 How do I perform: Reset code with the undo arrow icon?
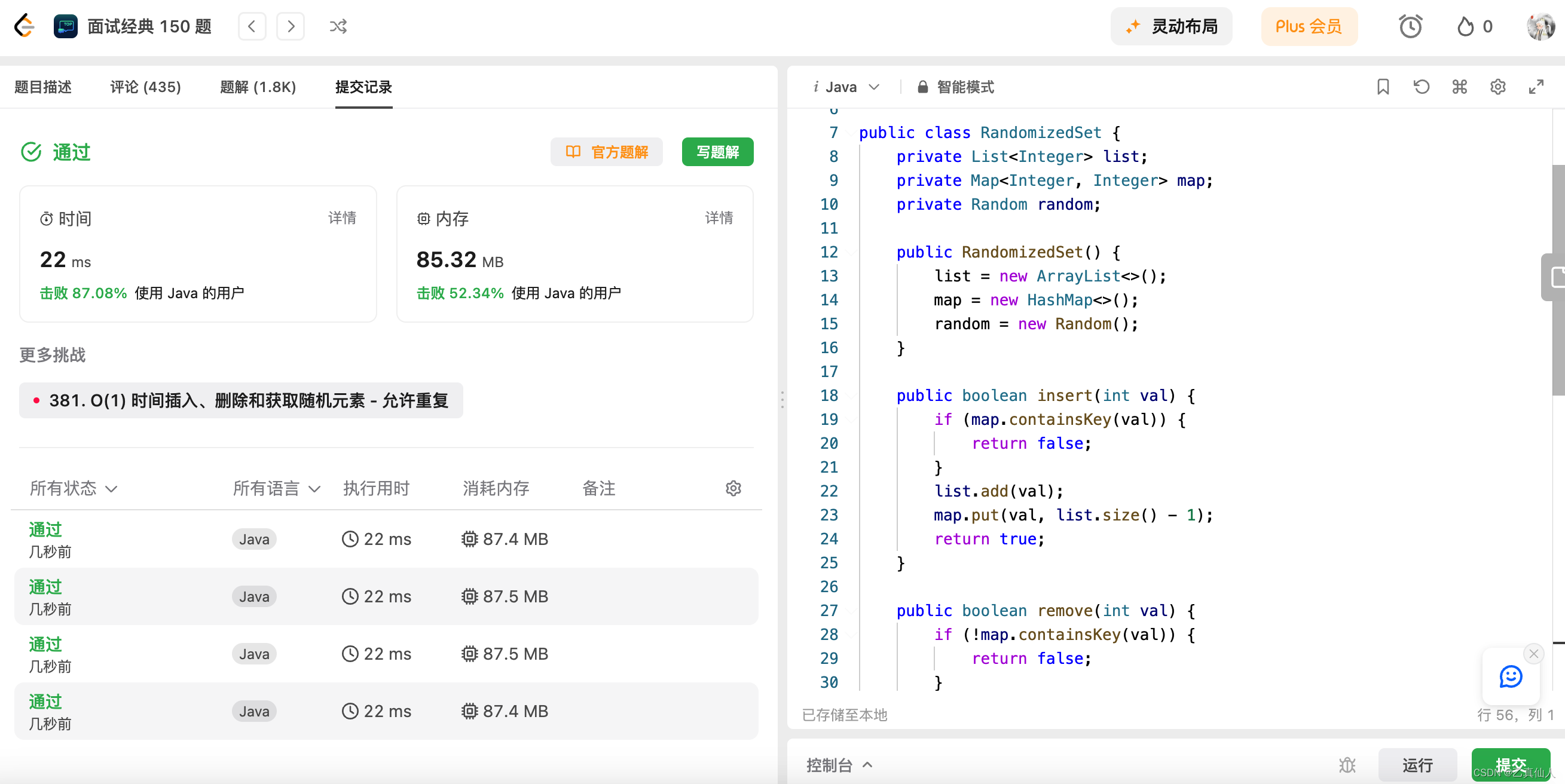click(1421, 87)
